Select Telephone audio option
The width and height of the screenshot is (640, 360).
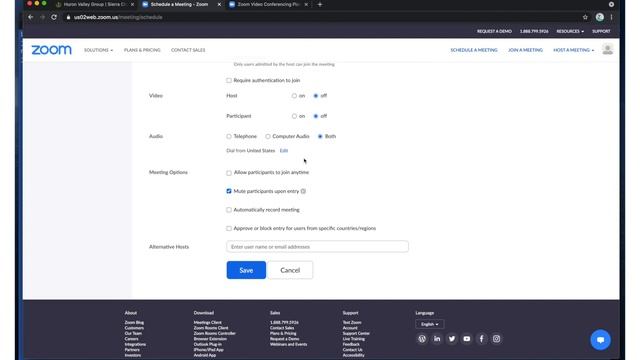pos(229,136)
